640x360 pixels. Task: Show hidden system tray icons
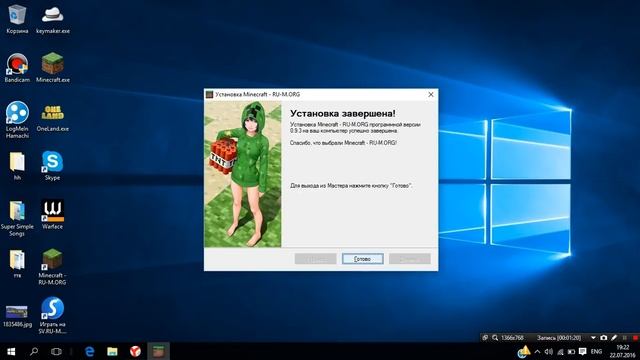[x=537, y=351]
